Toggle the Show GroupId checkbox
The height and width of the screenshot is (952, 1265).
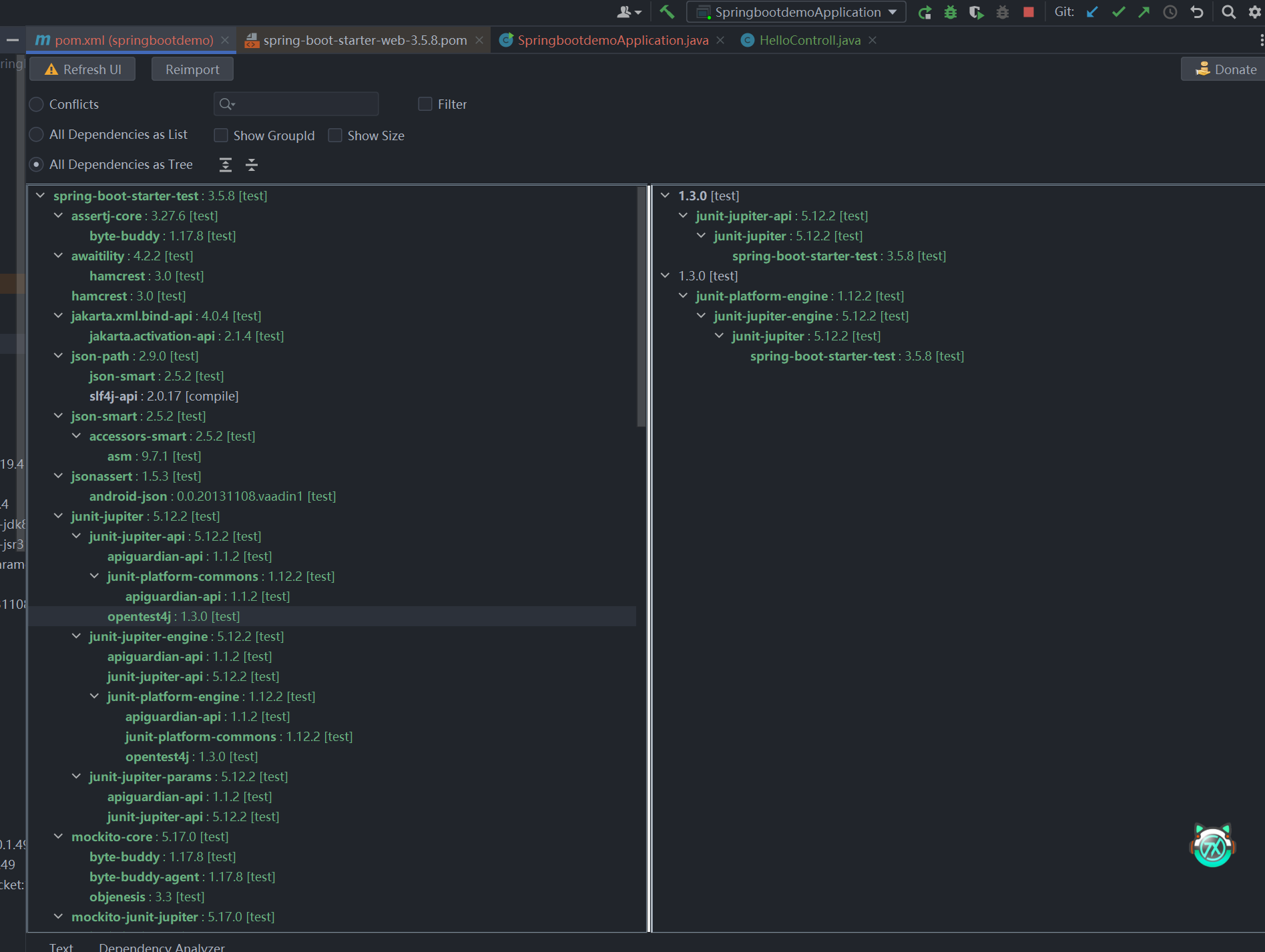coord(221,136)
